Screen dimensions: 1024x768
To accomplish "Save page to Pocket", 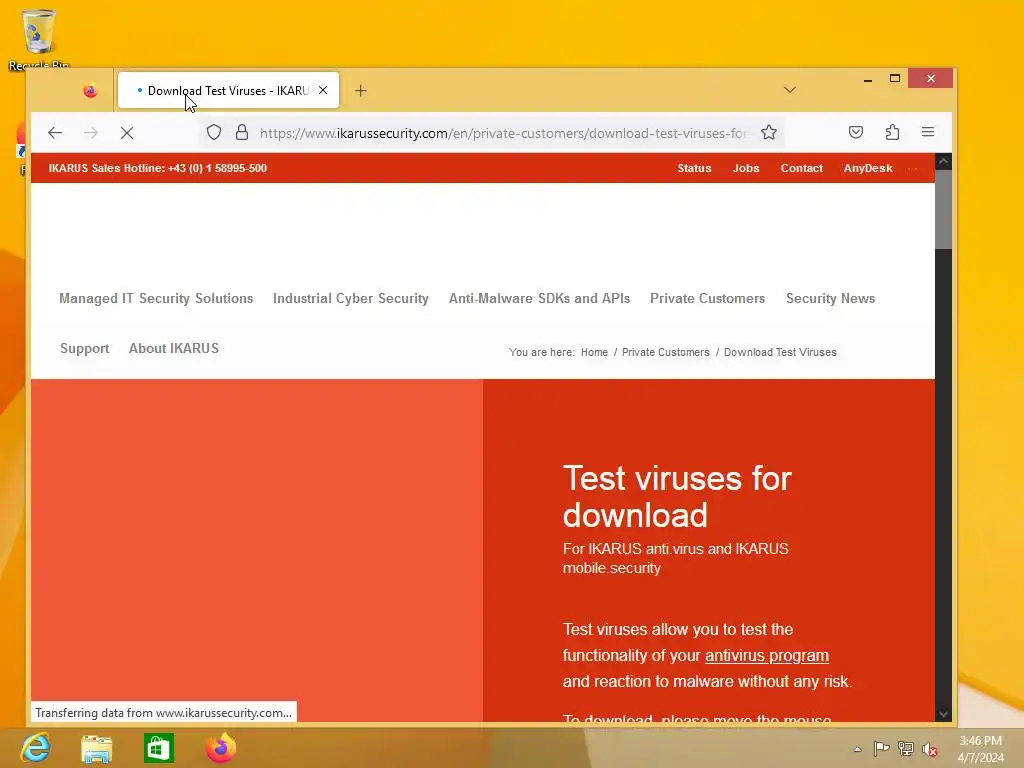I will [x=856, y=133].
